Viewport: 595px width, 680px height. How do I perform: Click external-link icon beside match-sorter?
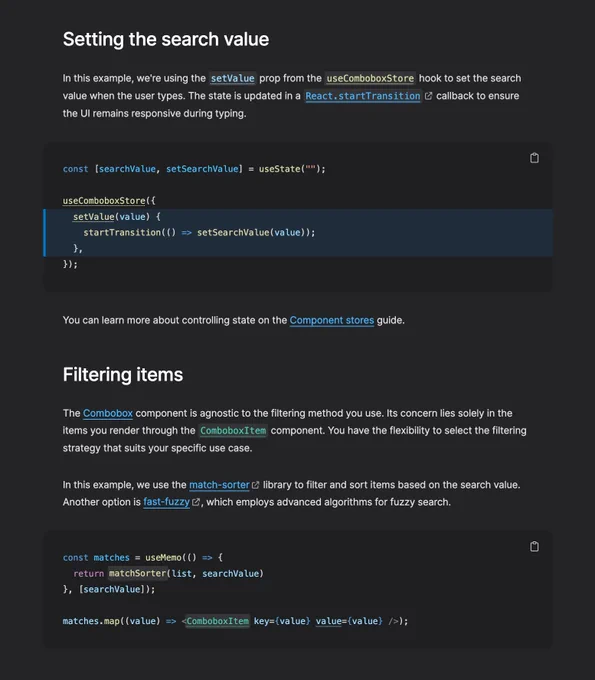(255, 485)
